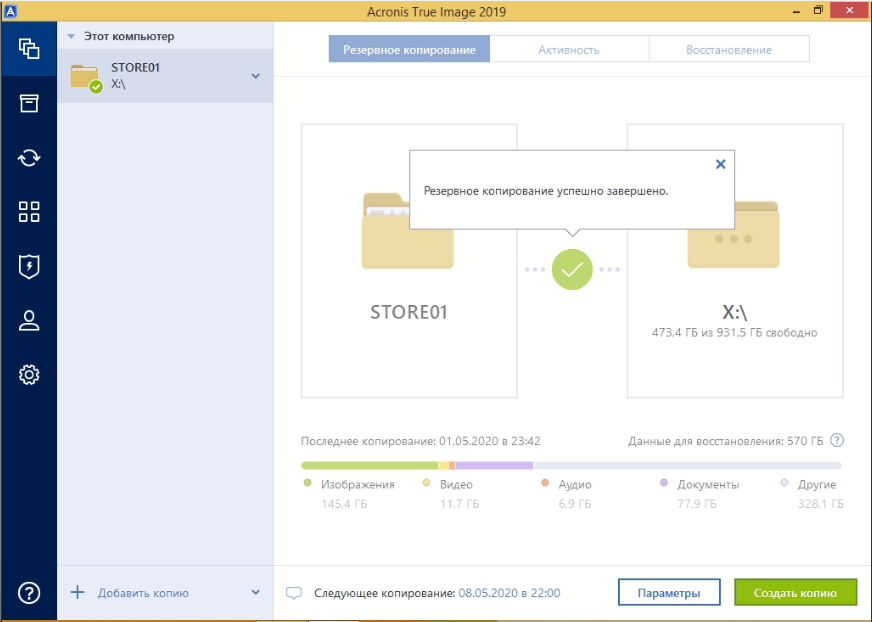Open Active Protection shield icon
The width and height of the screenshot is (872, 622).
click(x=29, y=266)
